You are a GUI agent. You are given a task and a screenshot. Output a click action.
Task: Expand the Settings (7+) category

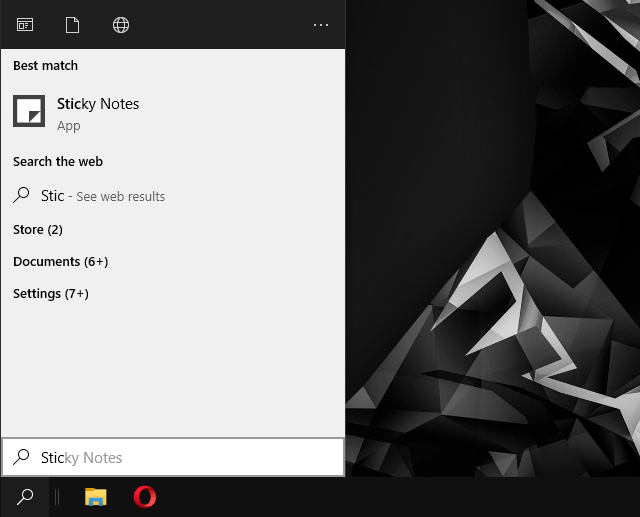(51, 294)
